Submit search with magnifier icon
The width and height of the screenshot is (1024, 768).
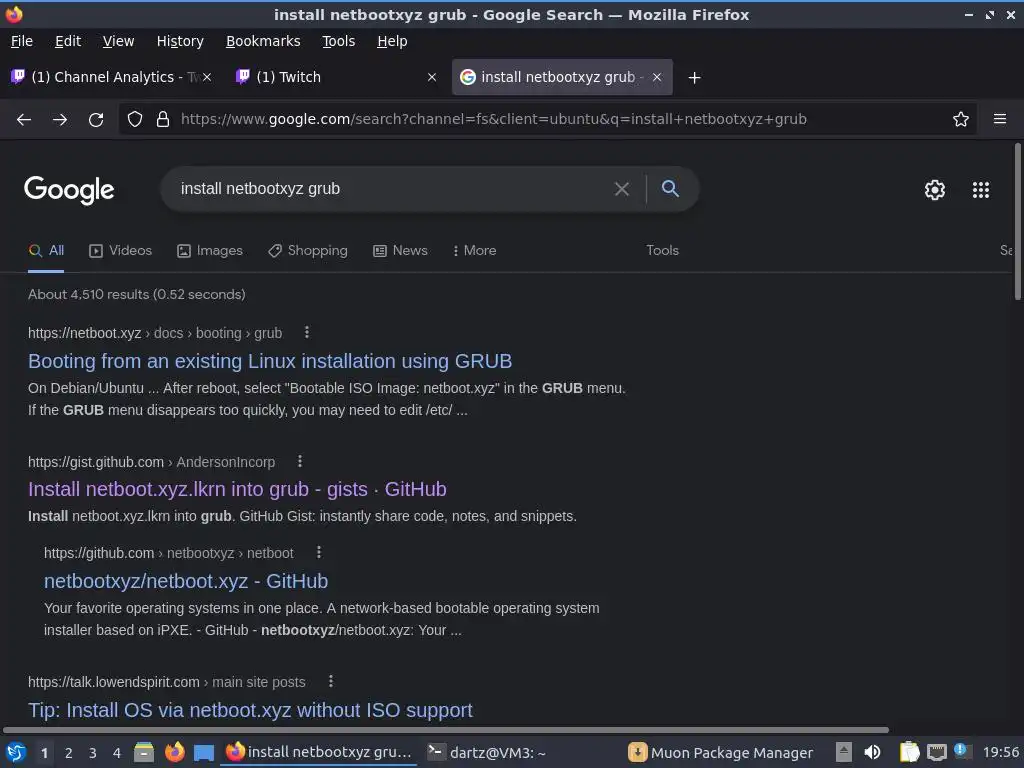[x=670, y=189]
